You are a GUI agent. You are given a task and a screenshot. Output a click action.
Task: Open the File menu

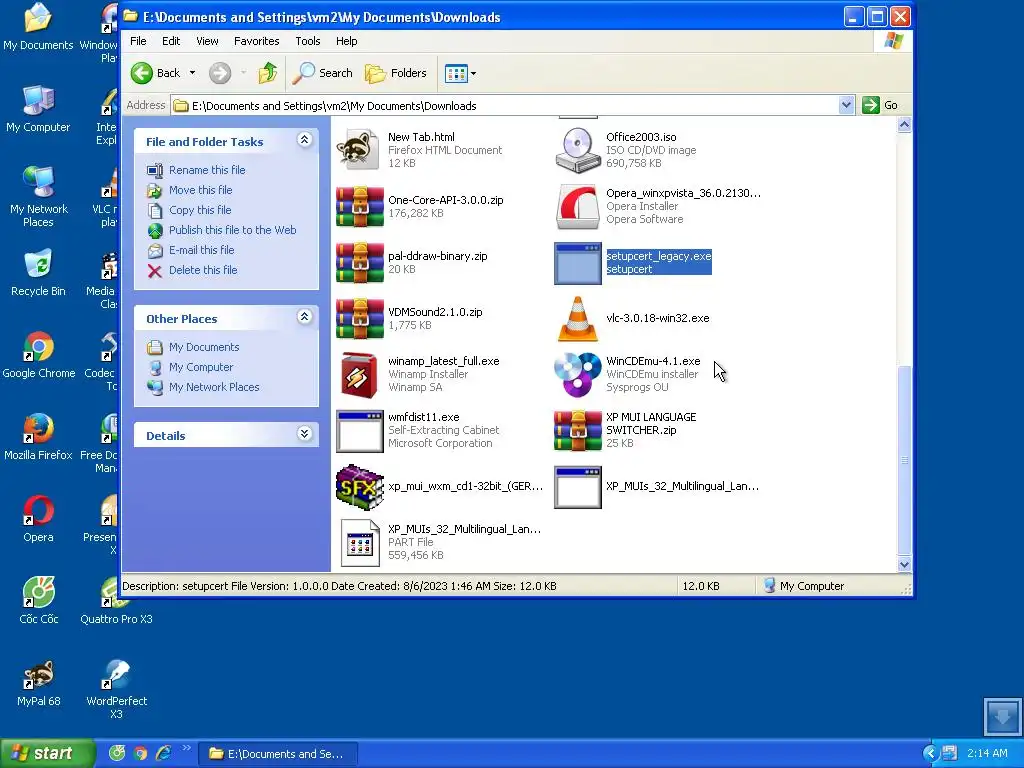click(138, 41)
